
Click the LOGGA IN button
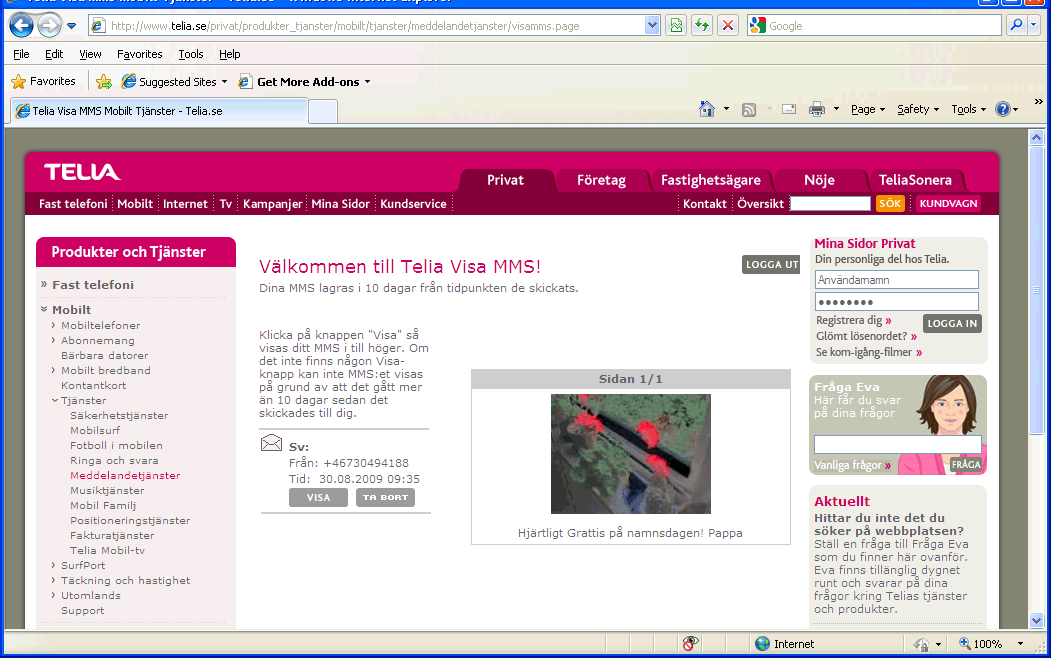[952, 324]
